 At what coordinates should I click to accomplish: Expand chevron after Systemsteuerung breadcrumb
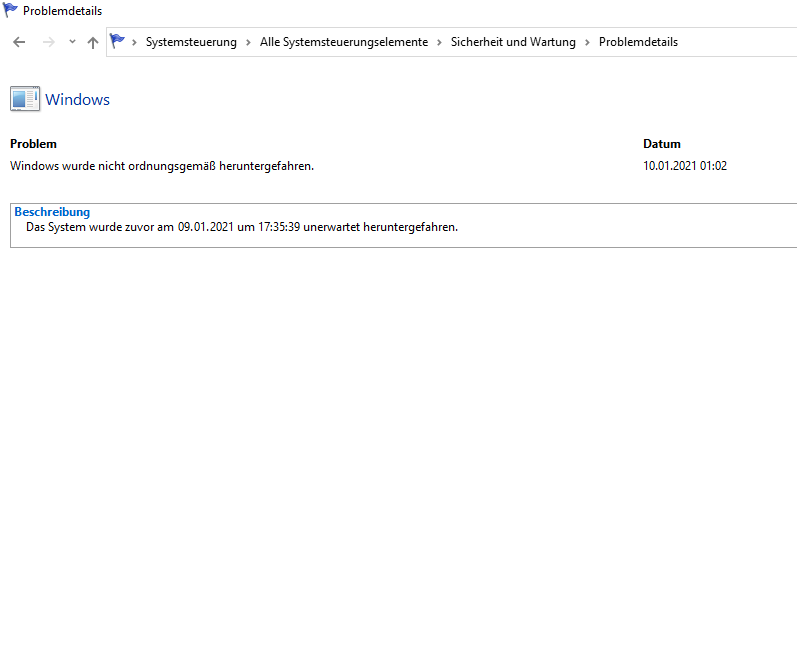(248, 42)
